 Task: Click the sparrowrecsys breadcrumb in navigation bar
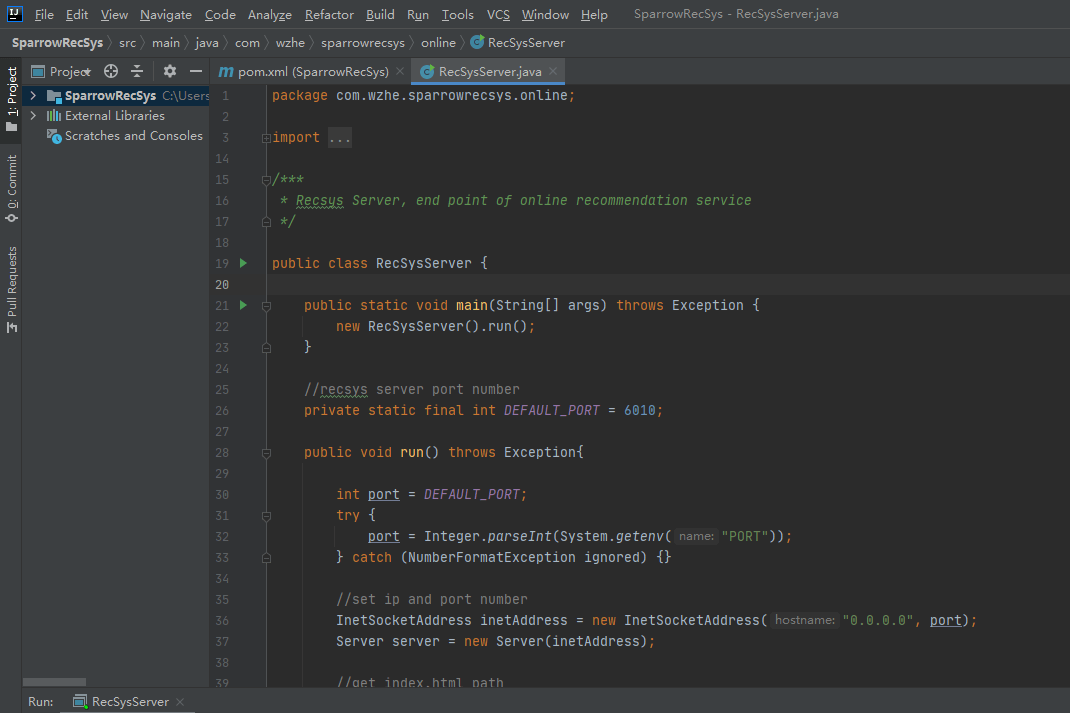coord(363,43)
